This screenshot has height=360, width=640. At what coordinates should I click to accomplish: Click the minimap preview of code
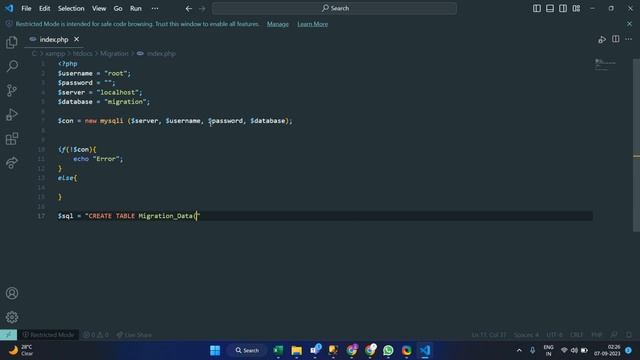[605, 64]
